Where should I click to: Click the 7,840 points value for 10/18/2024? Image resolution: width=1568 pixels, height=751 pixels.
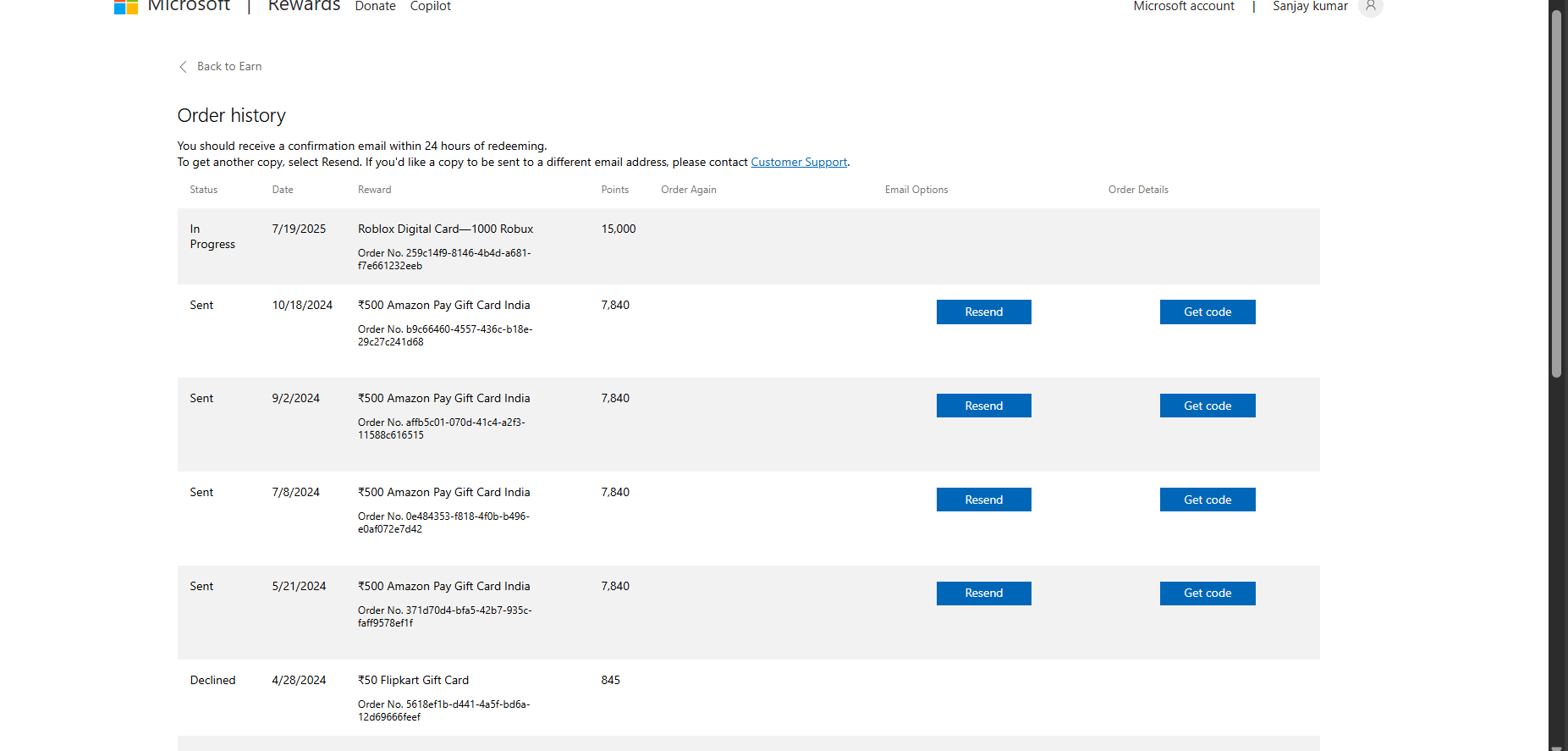pyautogui.click(x=615, y=305)
